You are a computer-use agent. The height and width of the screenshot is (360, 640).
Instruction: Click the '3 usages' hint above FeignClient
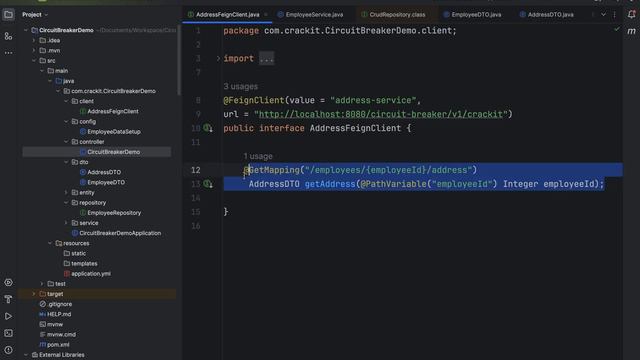[x=240, y=87]
